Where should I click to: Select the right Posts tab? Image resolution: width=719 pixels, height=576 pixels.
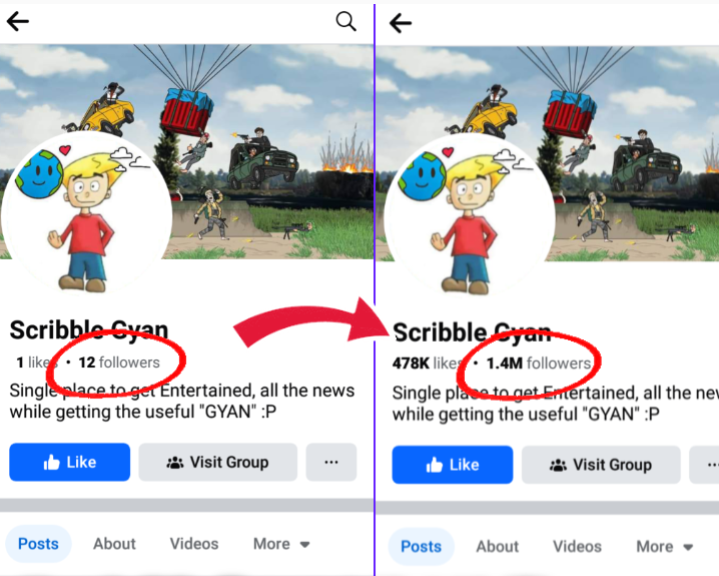(421, 547)
